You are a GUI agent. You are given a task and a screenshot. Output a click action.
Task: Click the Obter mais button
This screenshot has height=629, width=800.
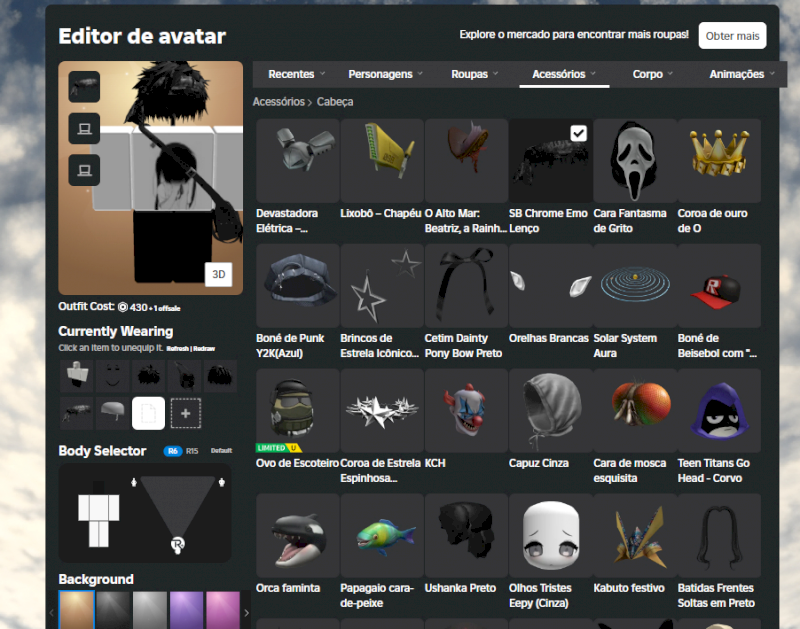click(732, 36)
